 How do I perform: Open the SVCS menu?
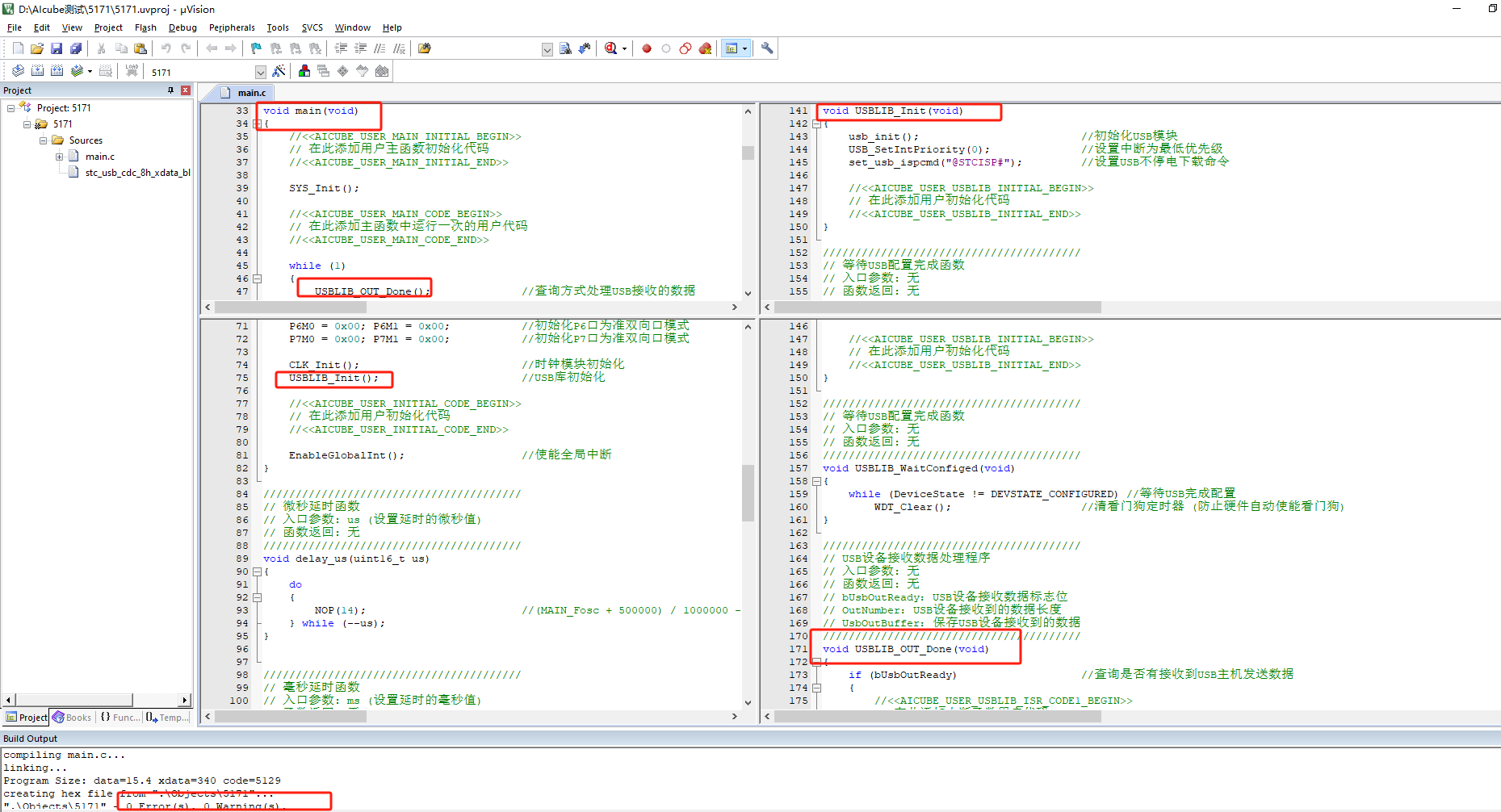(x=312, y=27)
